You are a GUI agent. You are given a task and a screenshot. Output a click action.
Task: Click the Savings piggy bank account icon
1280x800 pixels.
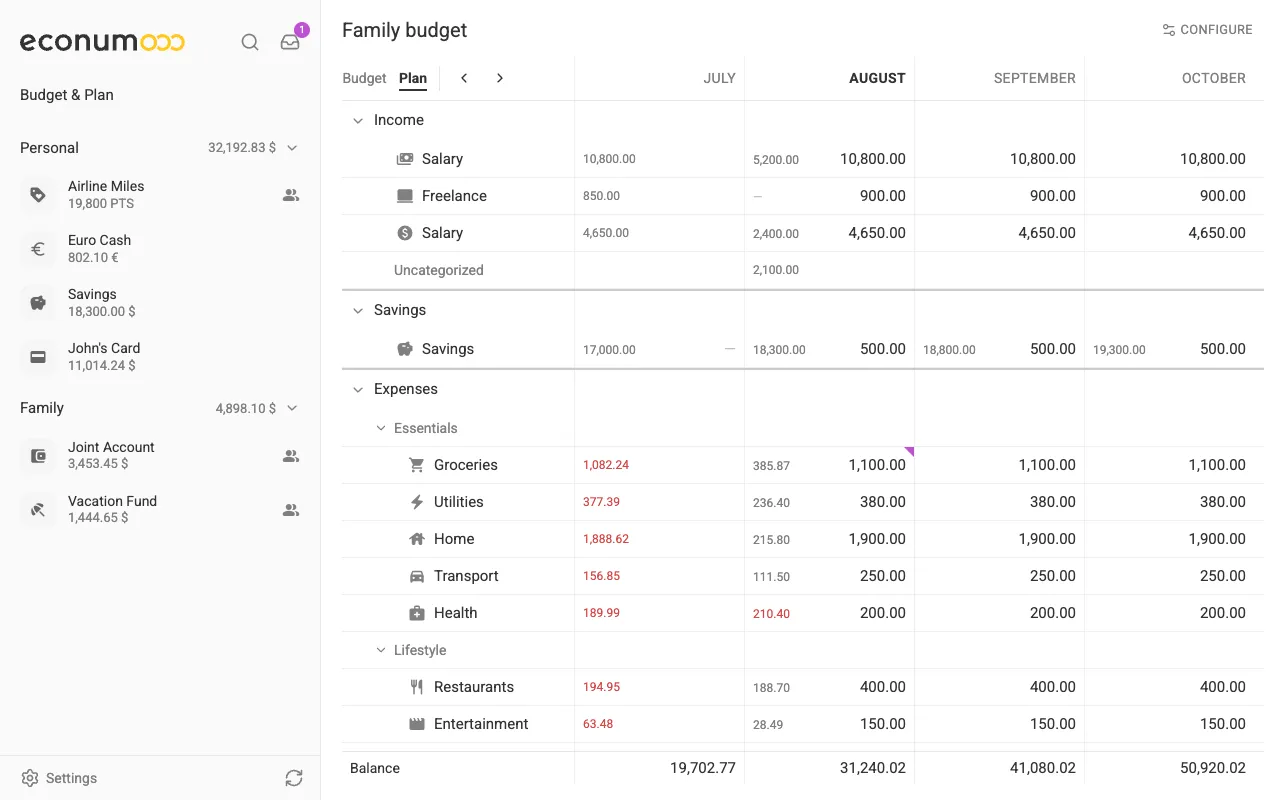[x=38, y=303]
